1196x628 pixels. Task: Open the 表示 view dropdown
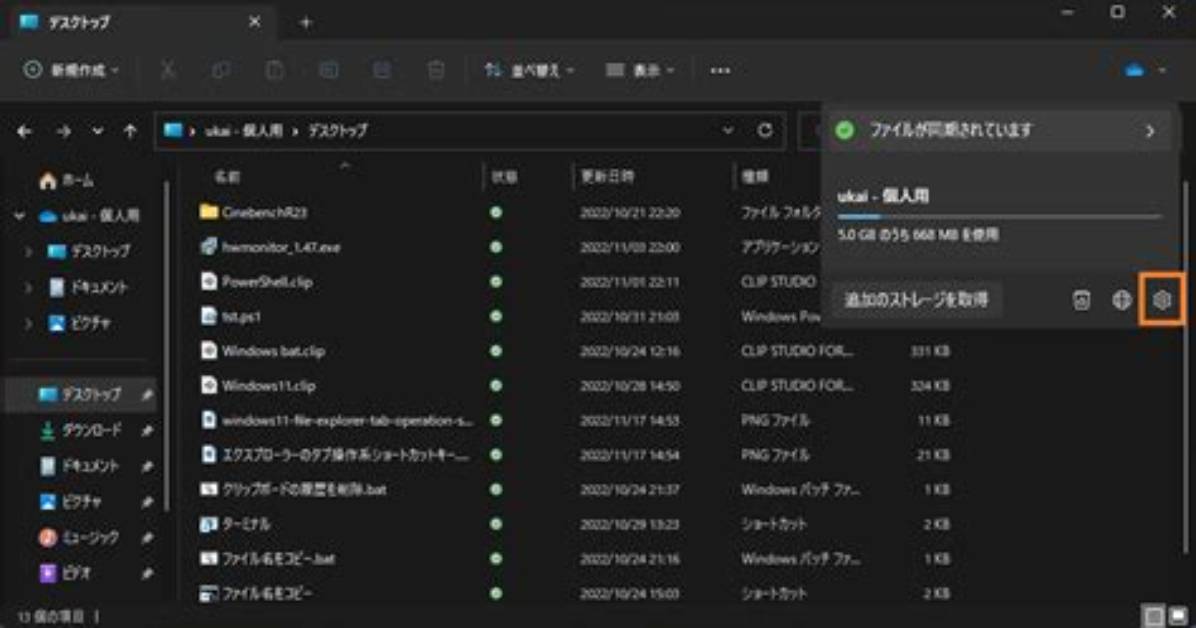(640, 70)
